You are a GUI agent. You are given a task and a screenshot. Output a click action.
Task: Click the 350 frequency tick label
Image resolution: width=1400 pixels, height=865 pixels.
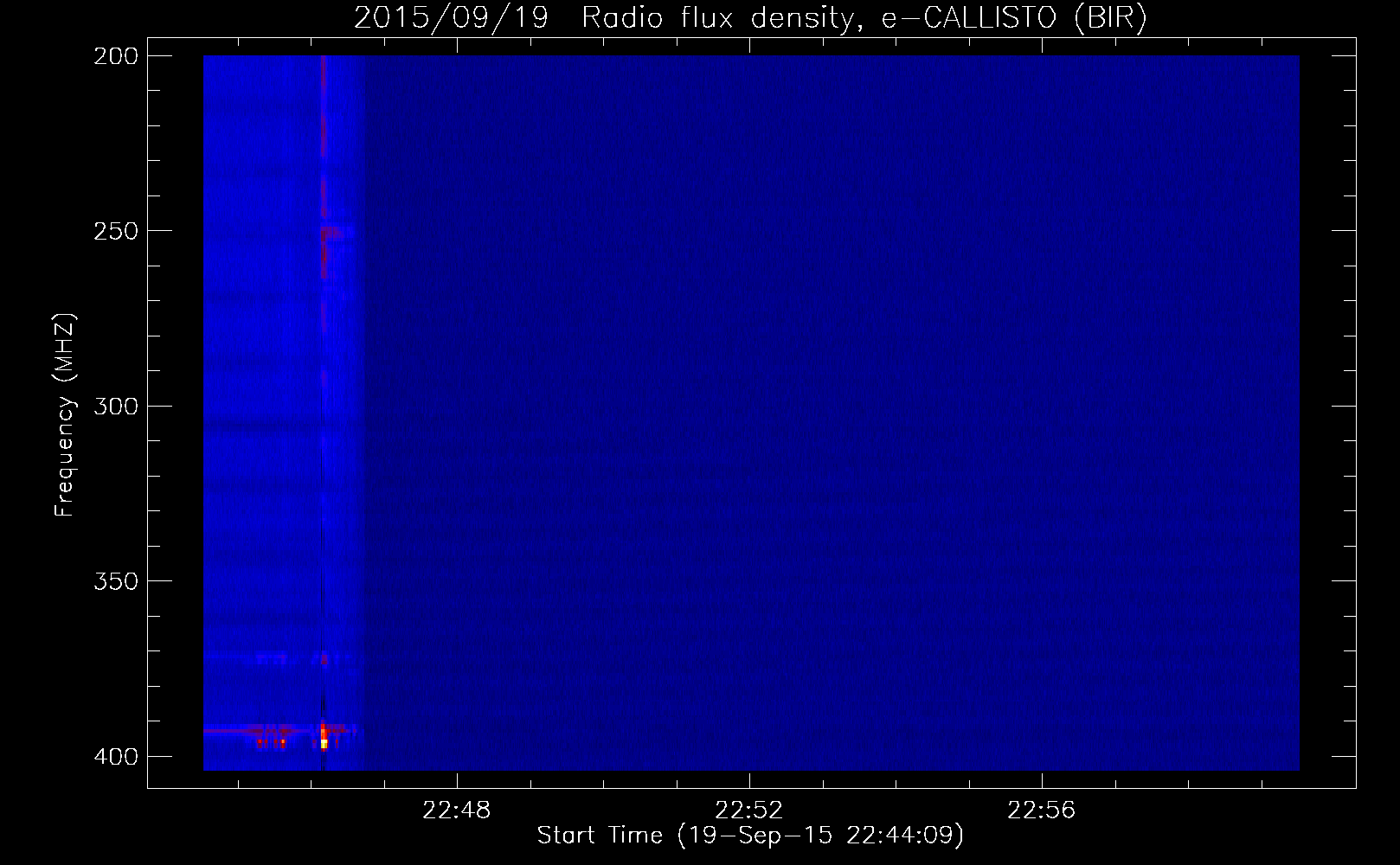116,581
